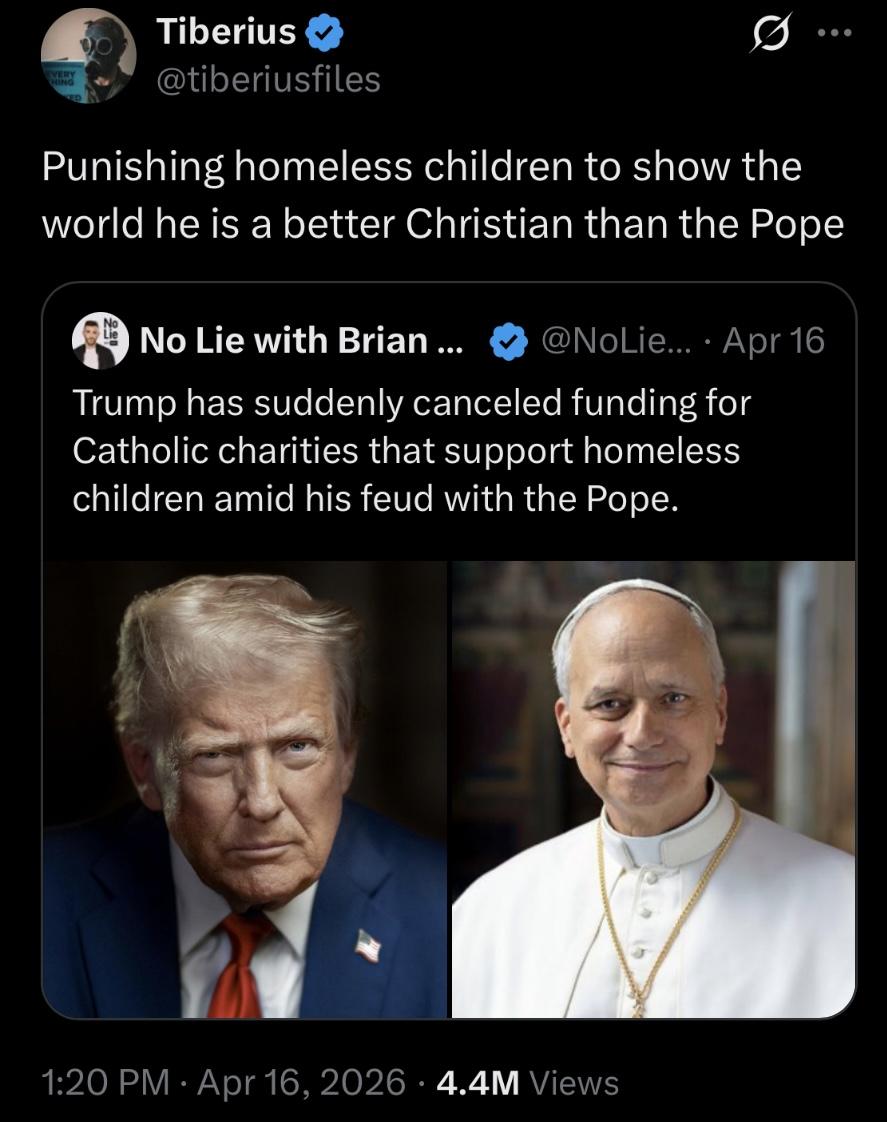Click the quoted tweet's verified badge
The image size is (887, 1122).
pyautogui.click(x=509, y=341)
